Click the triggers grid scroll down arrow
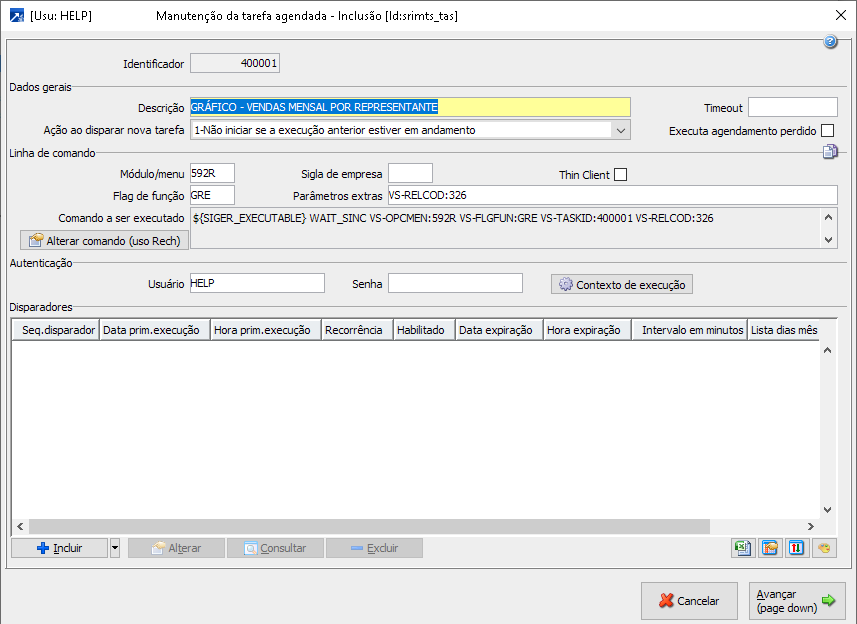The height and width of the screenshot is (624, 857). (x=827, y=510)
